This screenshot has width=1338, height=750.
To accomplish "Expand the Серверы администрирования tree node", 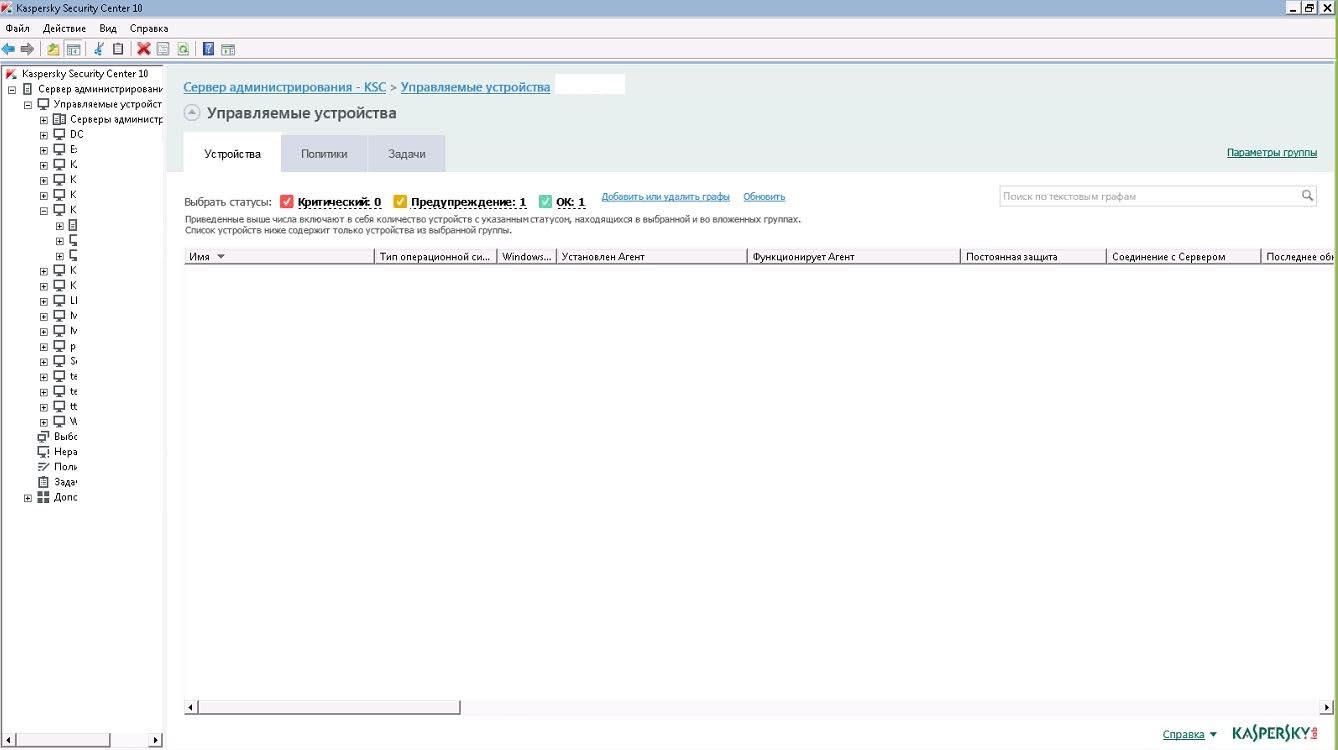I will point(44,120).
